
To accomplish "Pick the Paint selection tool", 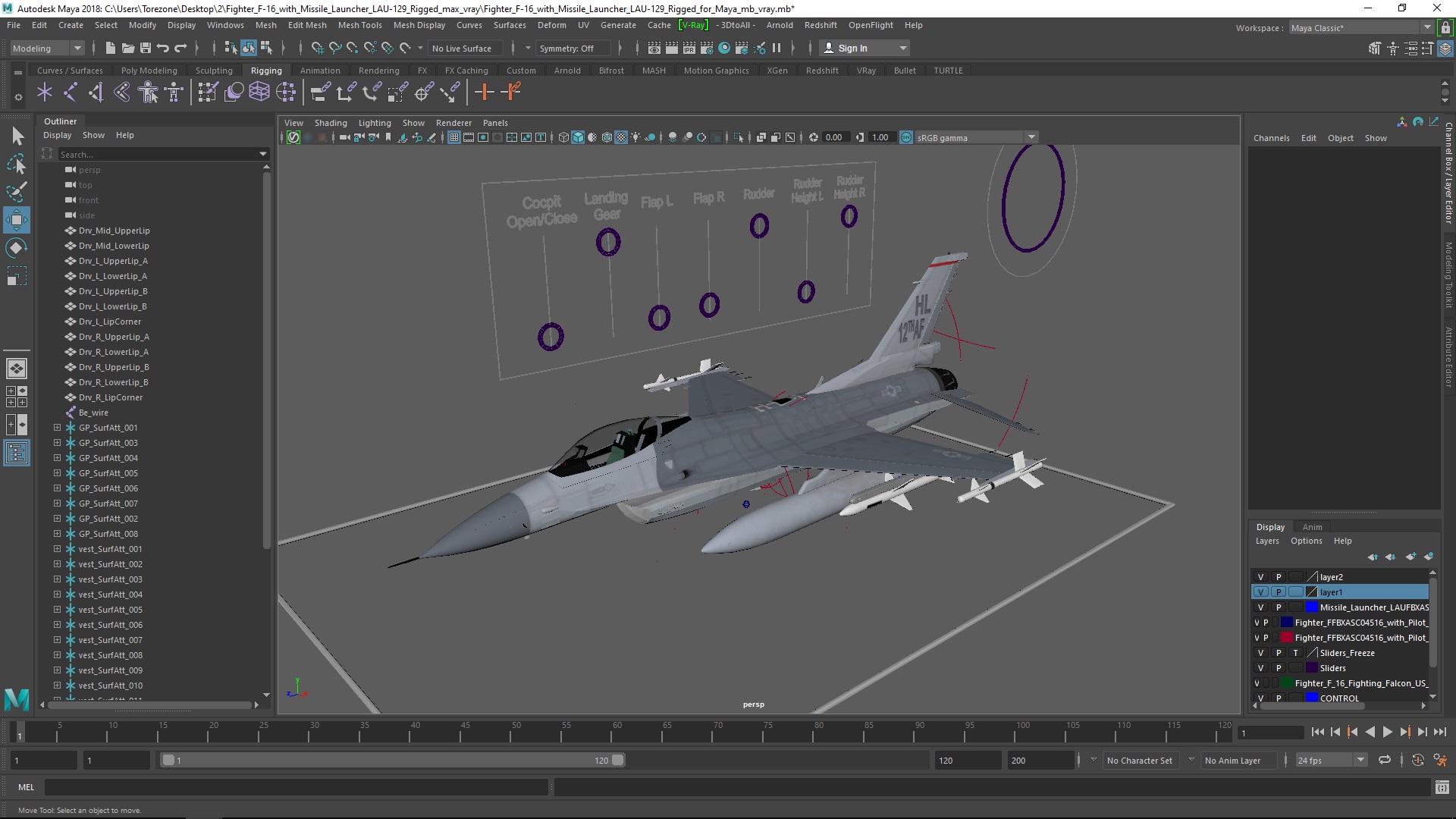I will tap(17, 191).
